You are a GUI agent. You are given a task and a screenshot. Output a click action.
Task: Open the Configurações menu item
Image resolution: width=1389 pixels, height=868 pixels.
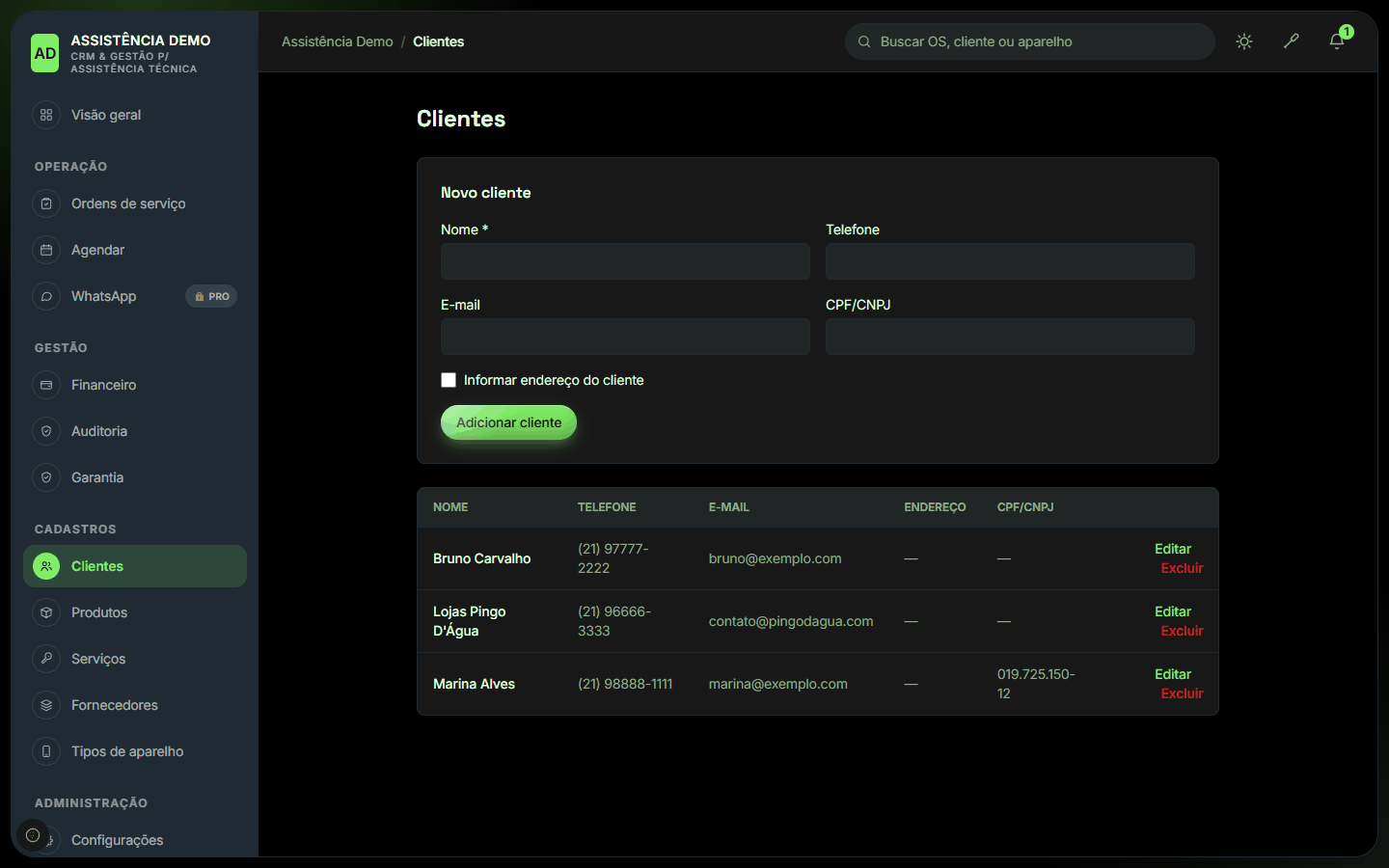[135, 840]
